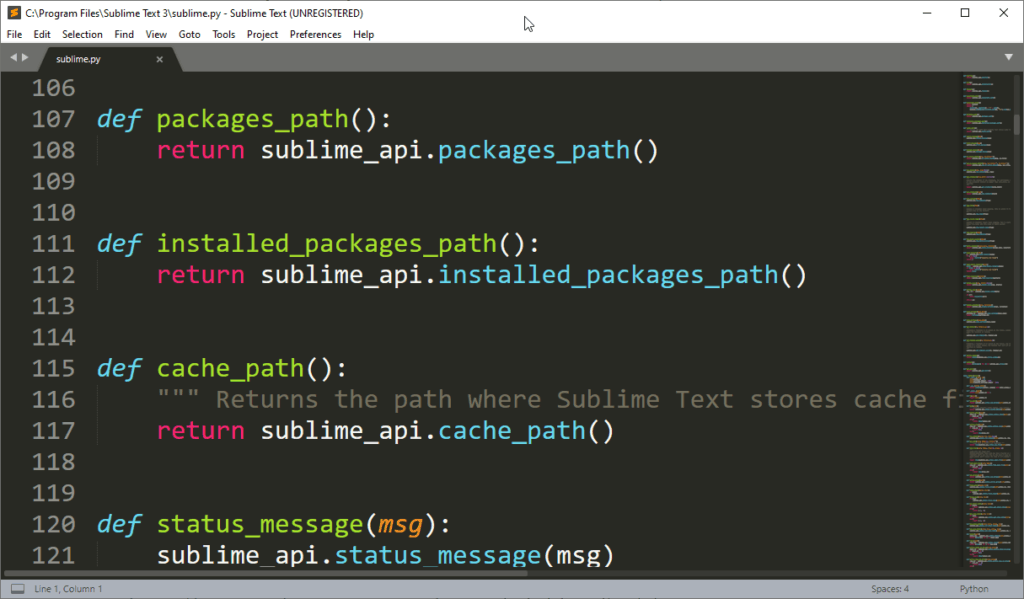Toggle the side bar icon in status bar
This screenshot has height=599, width=1024.
[x=18, y=589]
